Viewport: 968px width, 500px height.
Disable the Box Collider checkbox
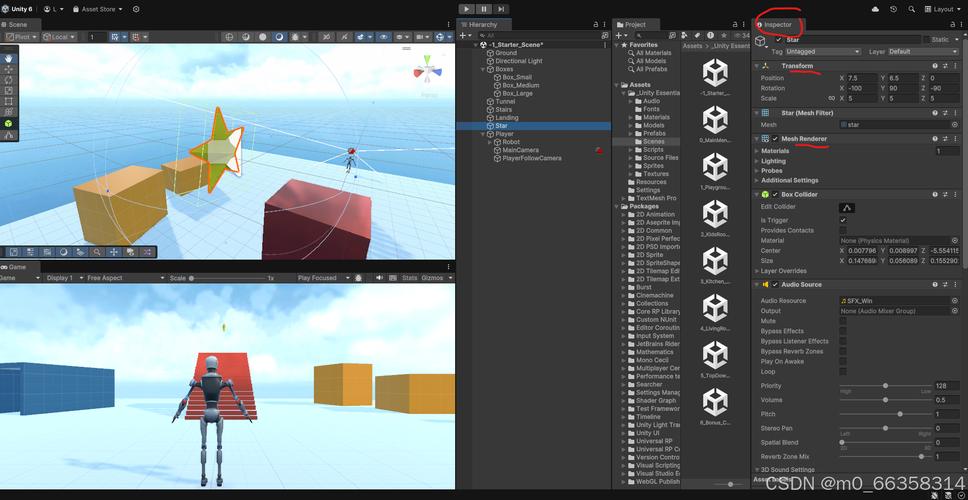click(775, 194)
